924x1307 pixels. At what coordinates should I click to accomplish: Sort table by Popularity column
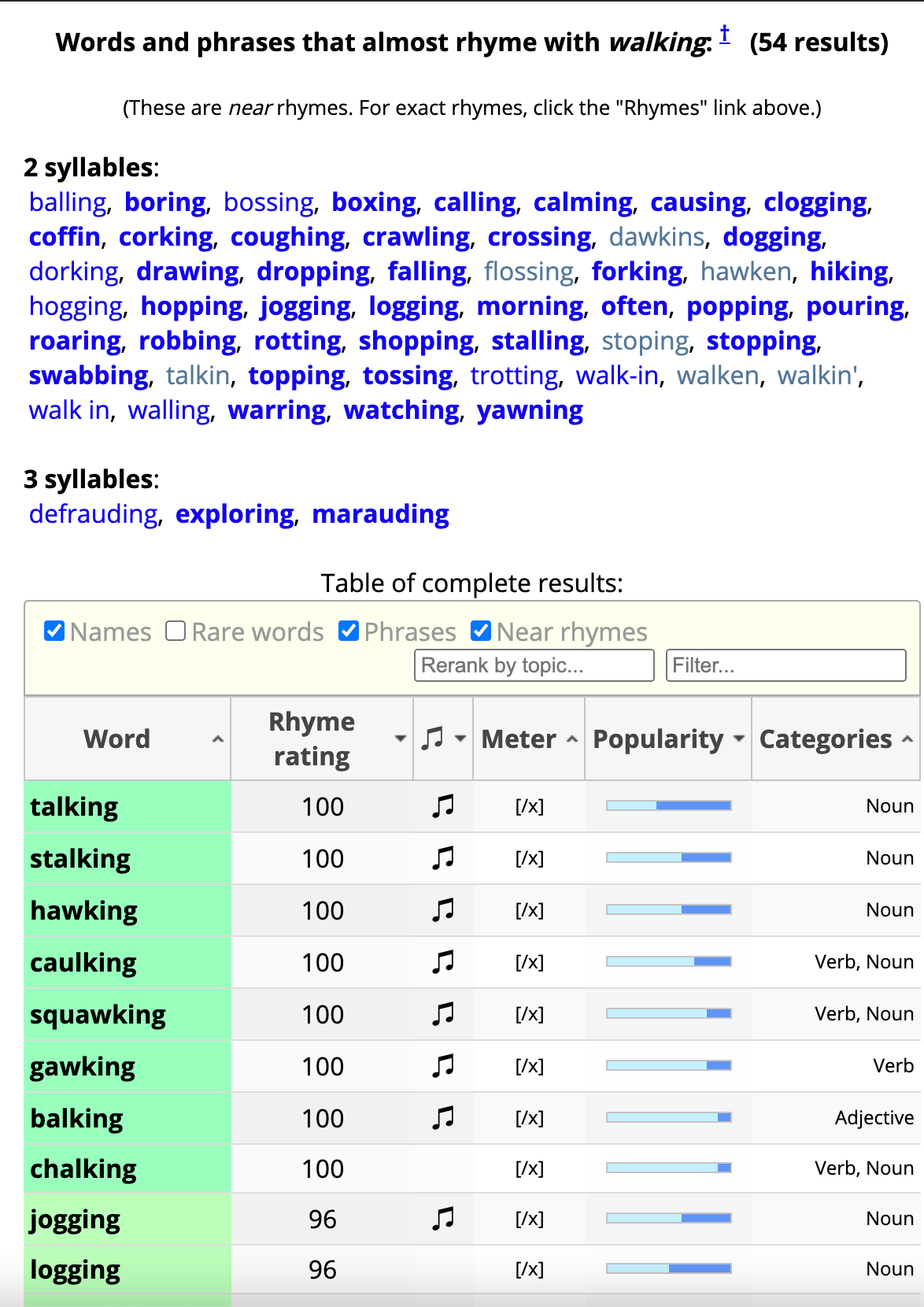click(x=668, y=739)
